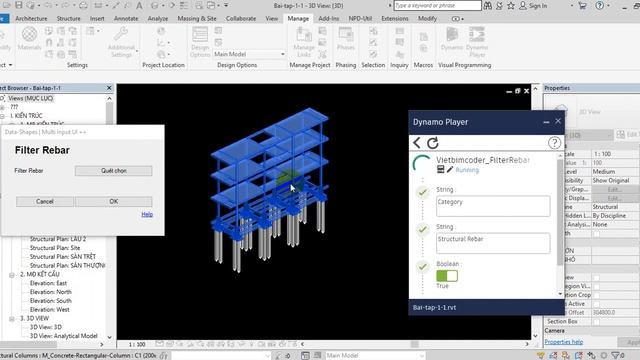Close the Project Browser panel
Viewport: 640px width, 360px height.
point(109,88)
